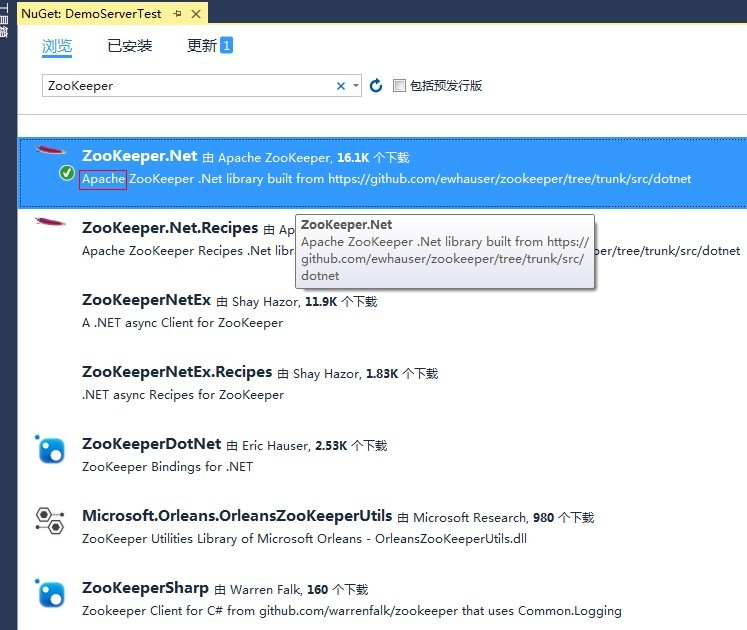Click the ZooKeeper.Net github.com/ewhauser description line
Viewport: 747px width, 630px height.
pyautogui.click(x=386, y=179)
